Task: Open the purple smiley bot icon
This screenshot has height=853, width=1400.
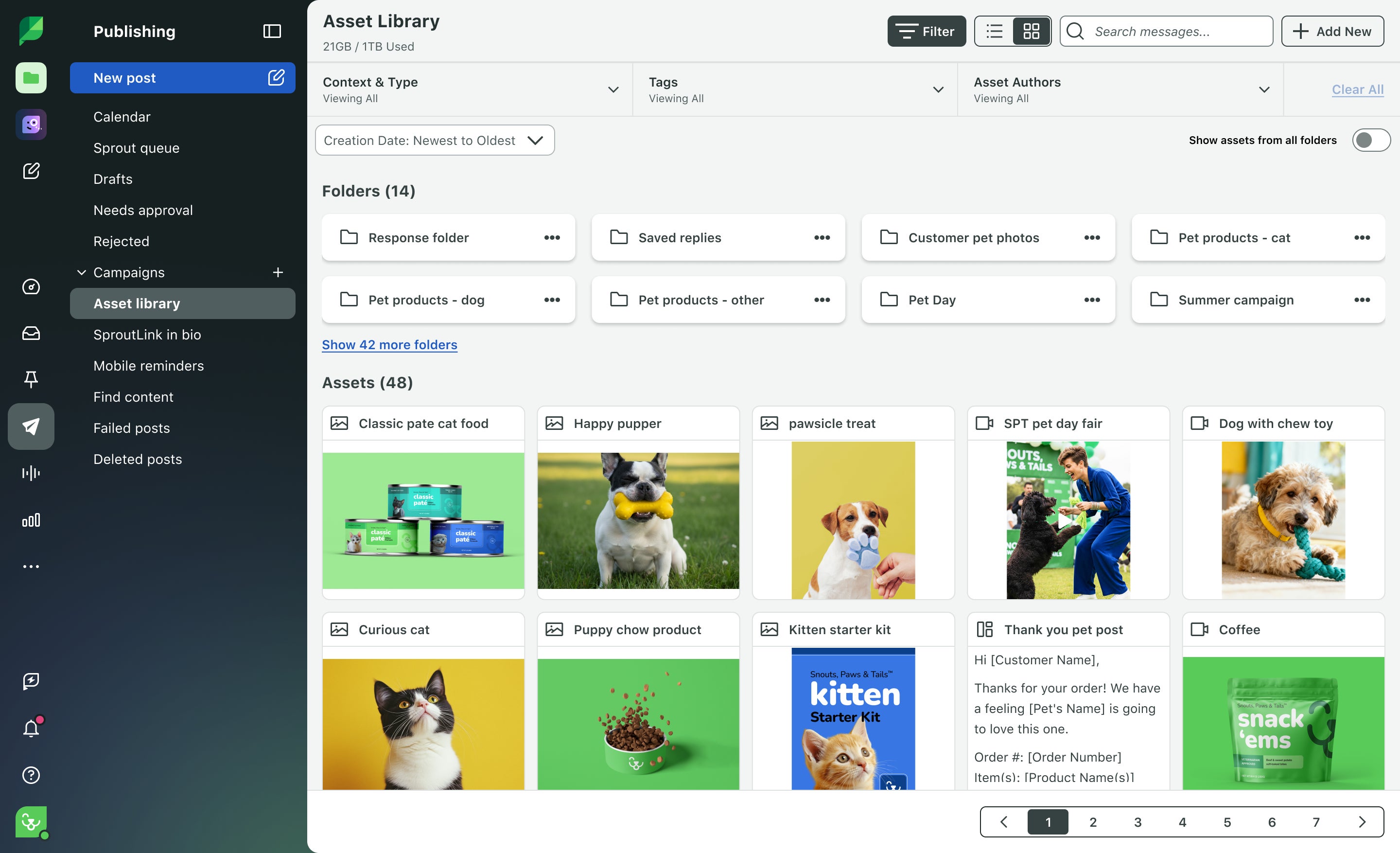Action: click(31, 124)
